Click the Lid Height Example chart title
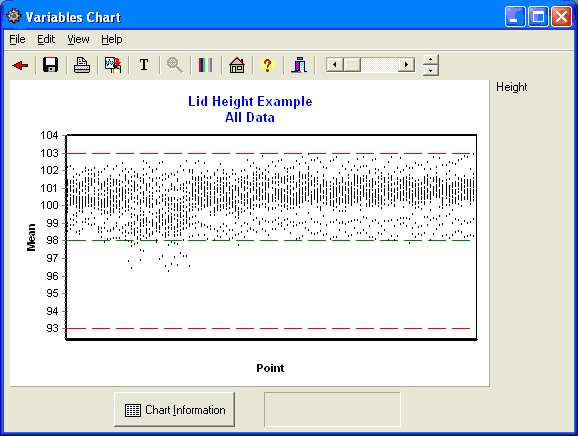578x436 pixels. [x=250, y=101]
